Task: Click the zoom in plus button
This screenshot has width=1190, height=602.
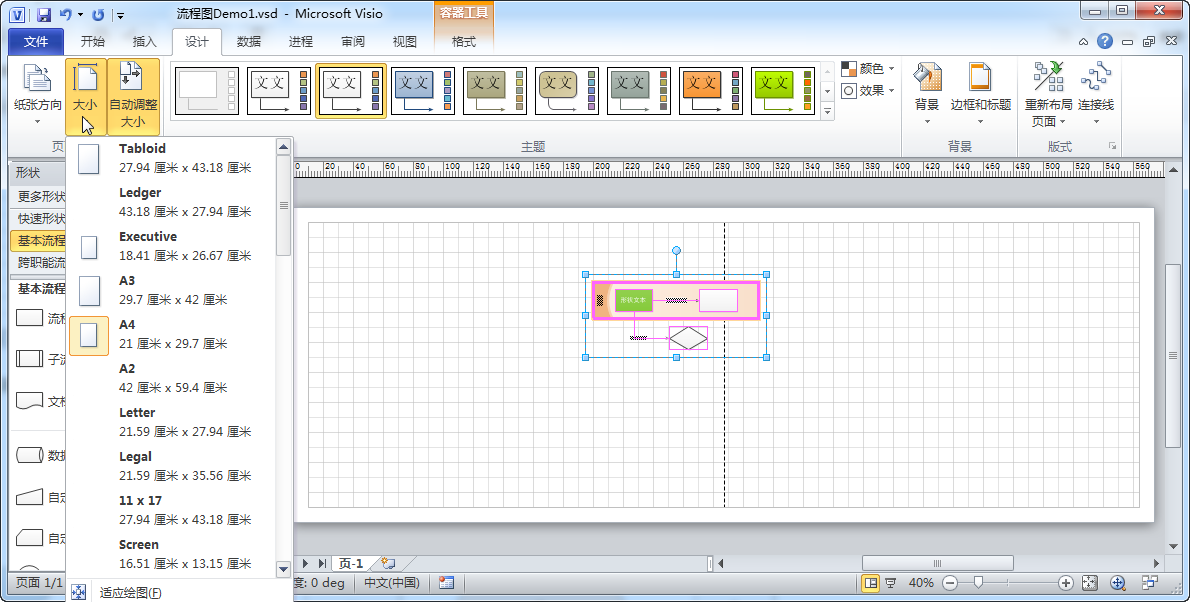Action: click(1066, 583)
